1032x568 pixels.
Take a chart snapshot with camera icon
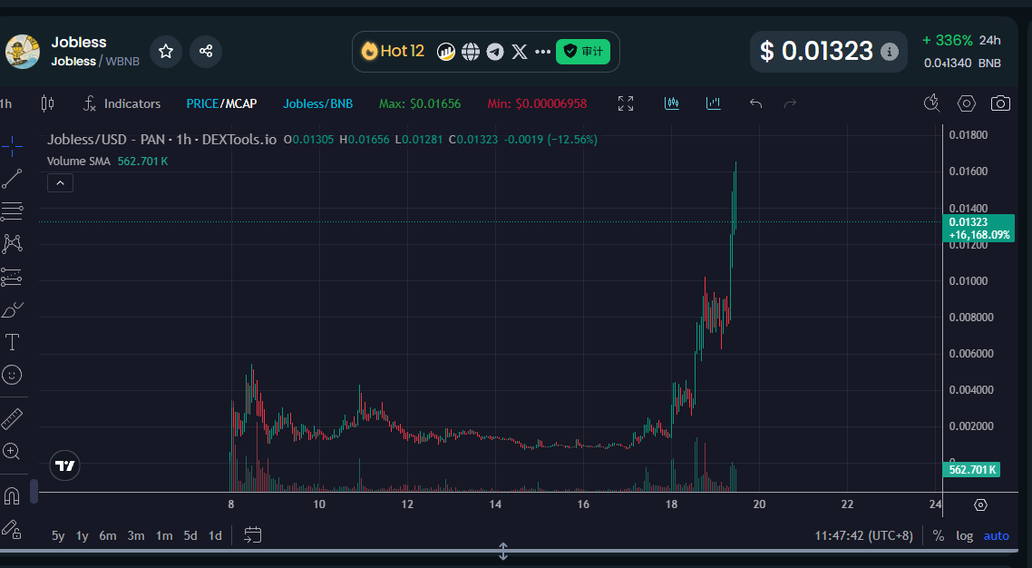1000,103
